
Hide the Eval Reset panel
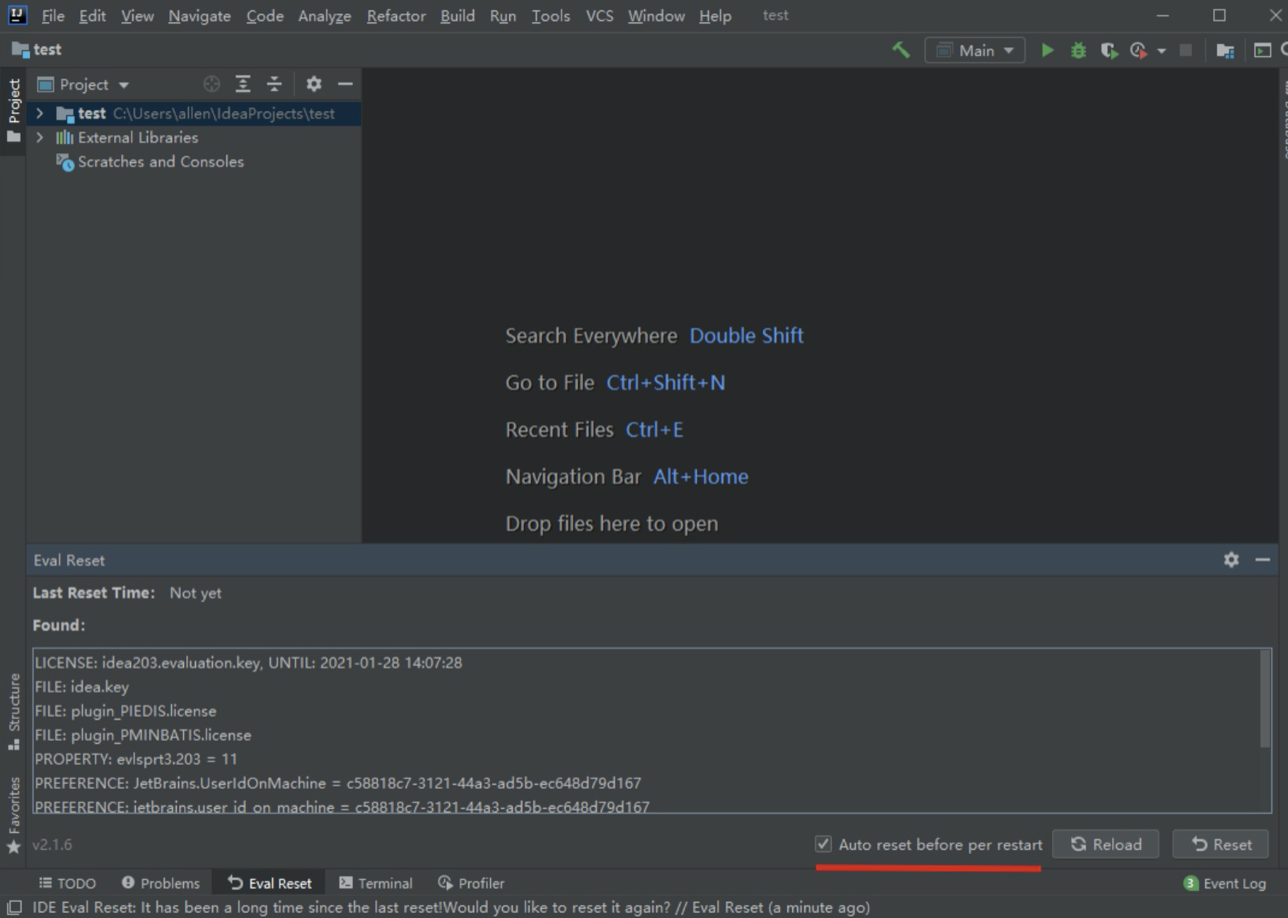coord(1262,560)
